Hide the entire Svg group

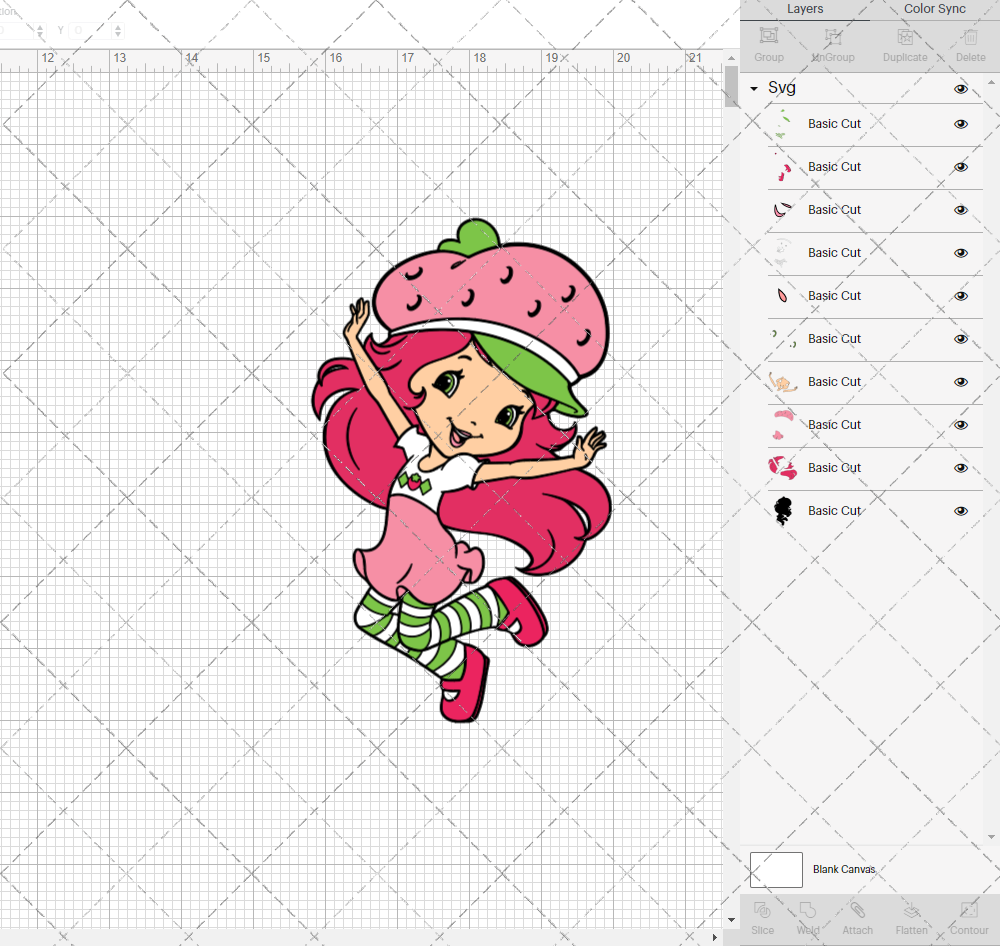pyautogui.click(x=961, y=88)
